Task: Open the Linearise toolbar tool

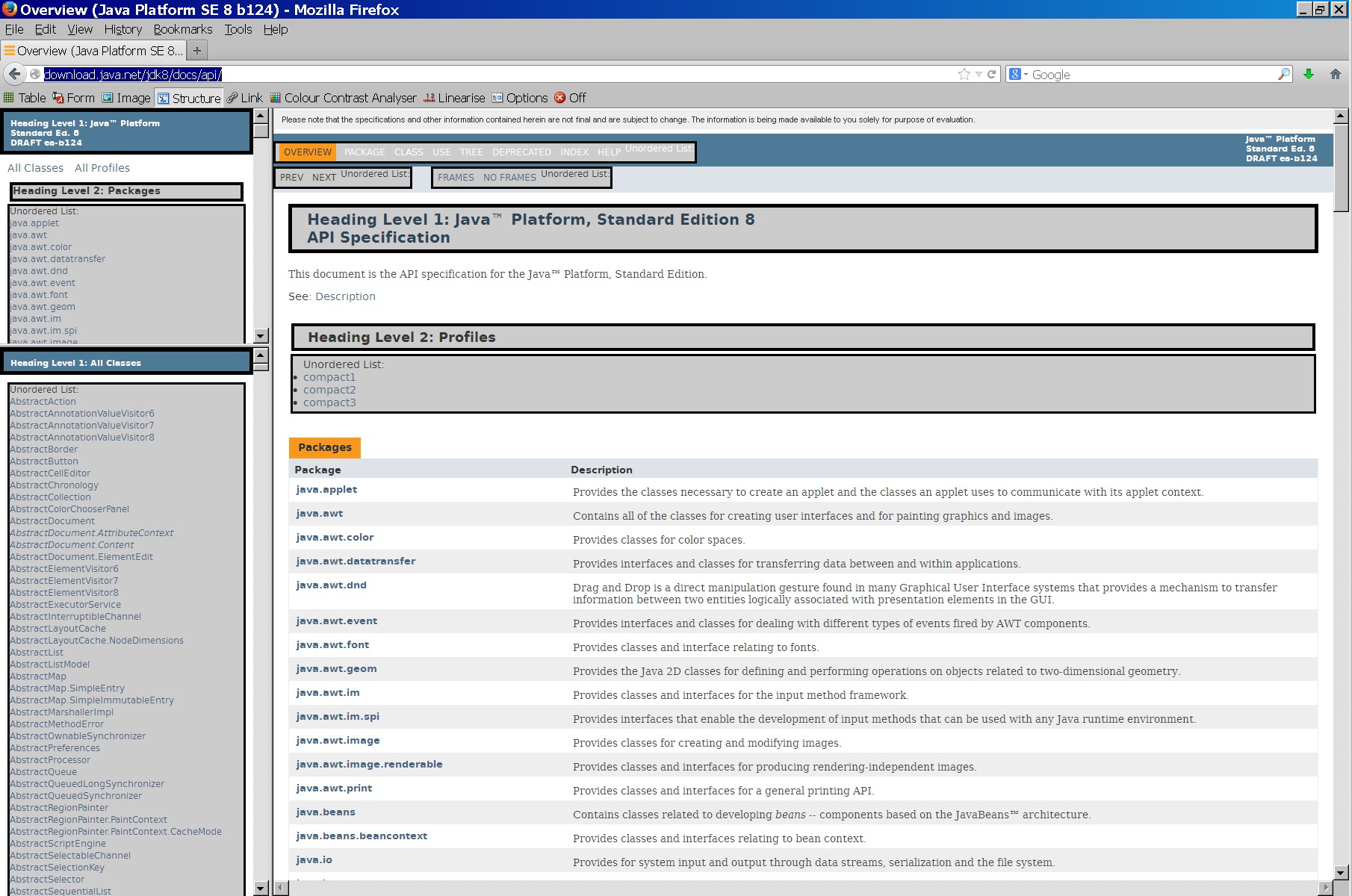Action: coord(454,98)
